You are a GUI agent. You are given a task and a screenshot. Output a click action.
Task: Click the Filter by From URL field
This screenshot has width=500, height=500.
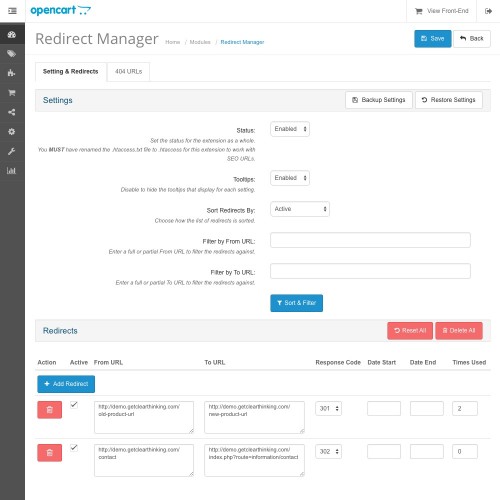click(x=370, y=240)
